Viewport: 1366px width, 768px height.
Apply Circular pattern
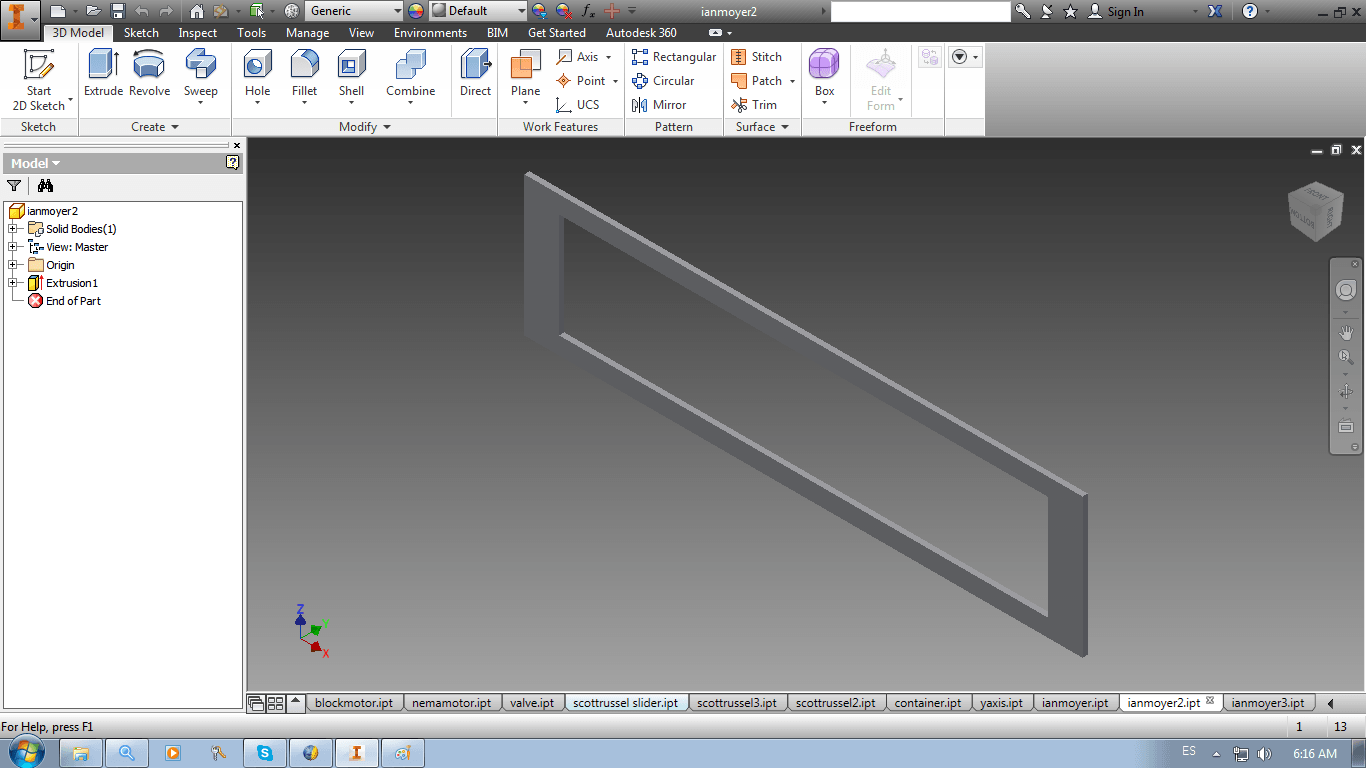click(663, 81)
